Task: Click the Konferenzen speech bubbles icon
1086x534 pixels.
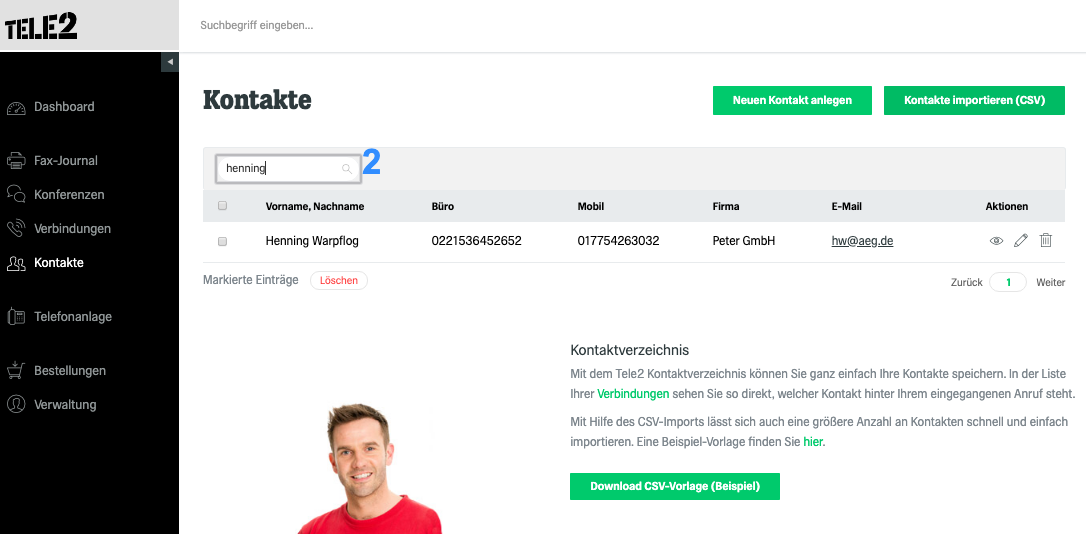Action: [x=16, y=195]
